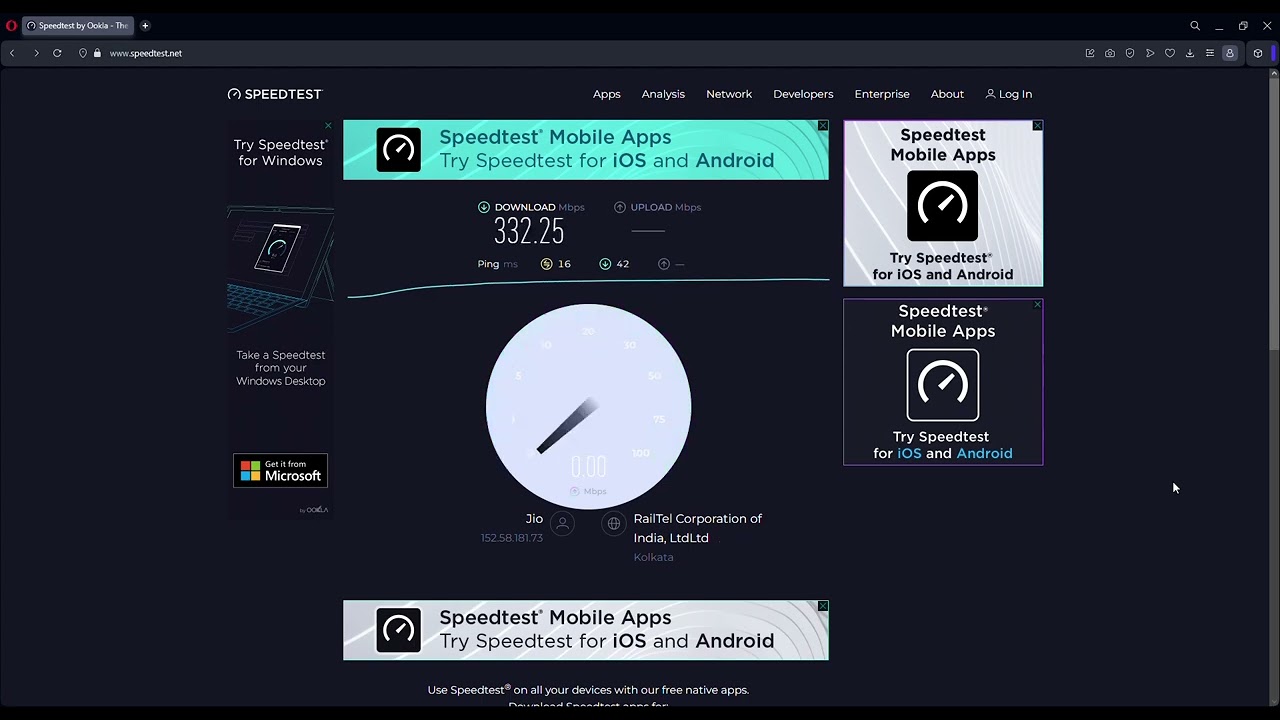Open the Analysis menu
The image size is (1280, 720).
(x=663, y=94)
